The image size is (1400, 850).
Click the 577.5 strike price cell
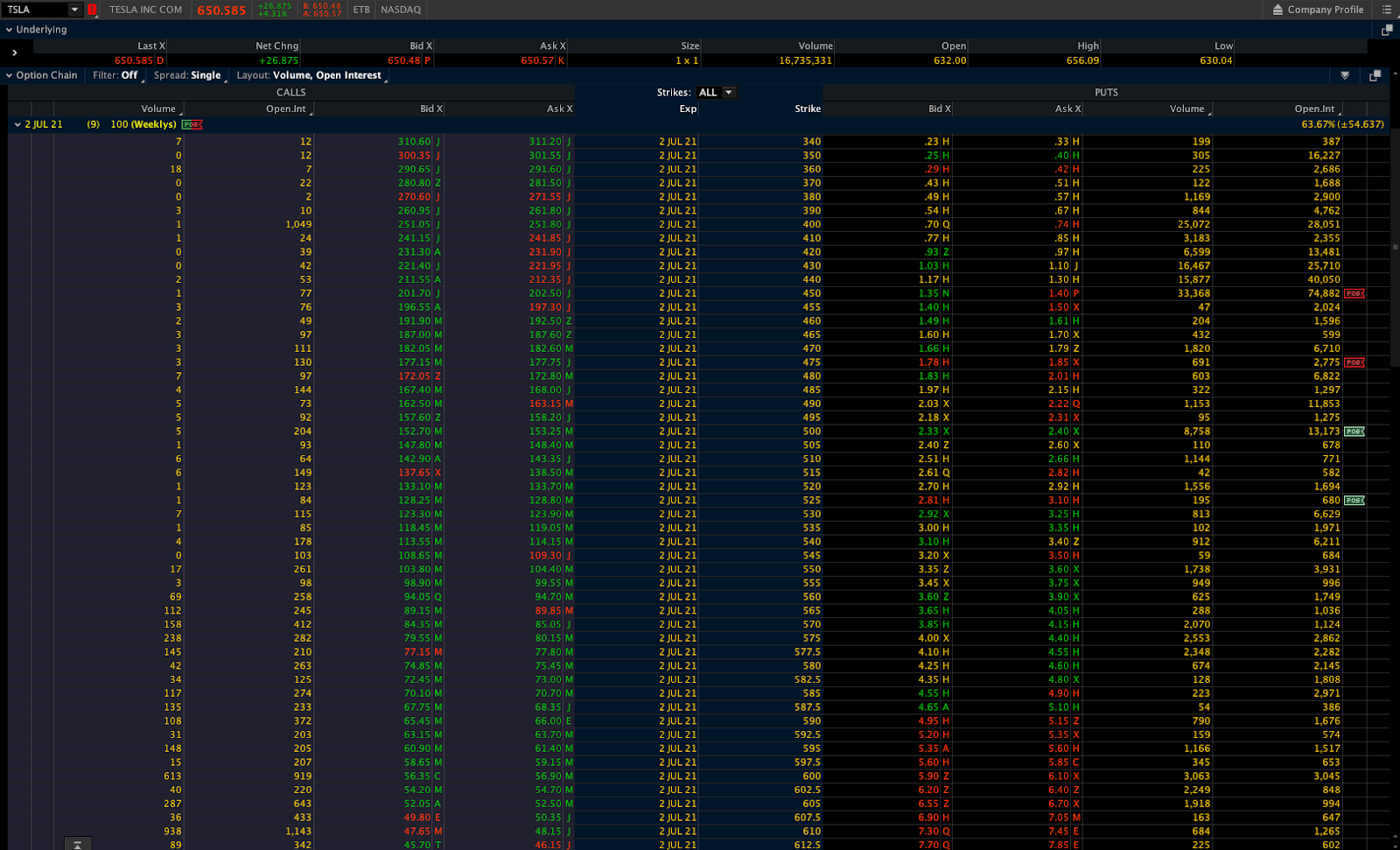click(808, 652)
